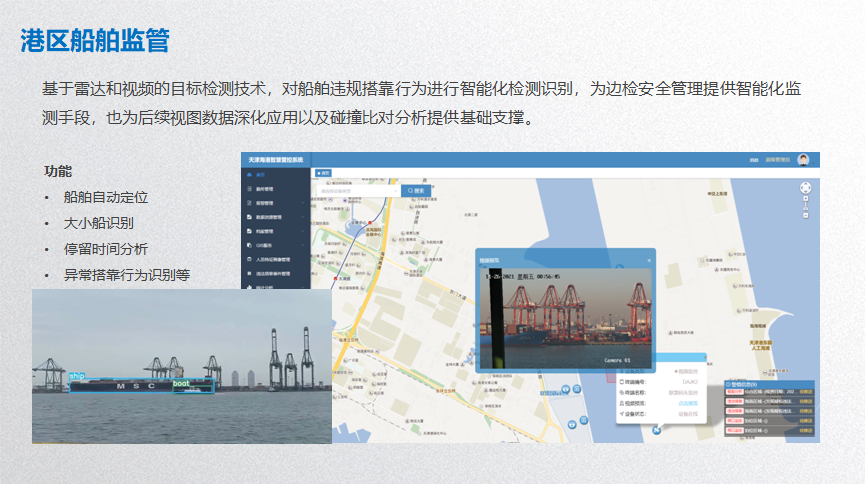Close the 视频预览 video popup

(648, 260)
